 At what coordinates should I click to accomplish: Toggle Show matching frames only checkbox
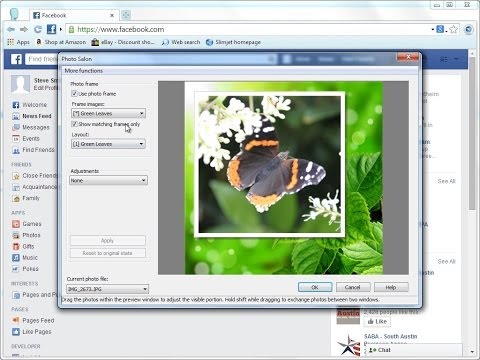pos(74,124)
